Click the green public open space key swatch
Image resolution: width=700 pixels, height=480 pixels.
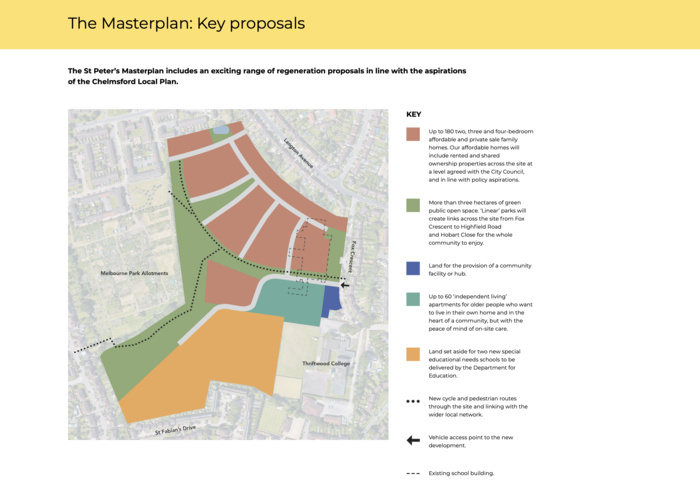coord(413,206)
